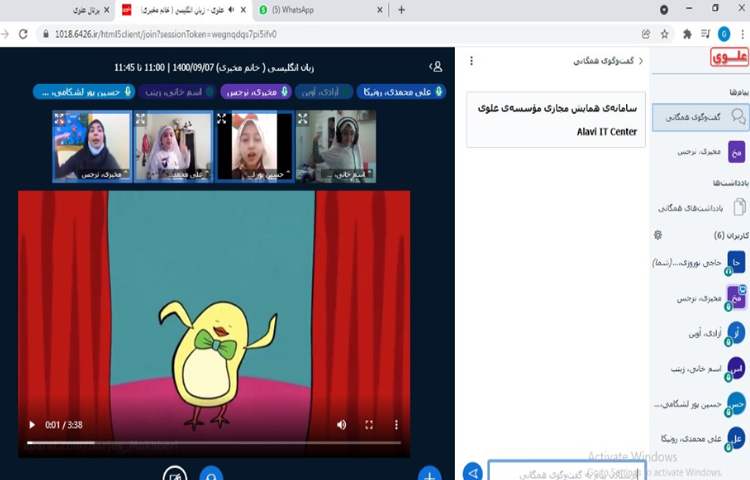Click the 0:01 / 3:38 video time display
750x480 pixels.
pyautogui.click(x=64, y=425)
